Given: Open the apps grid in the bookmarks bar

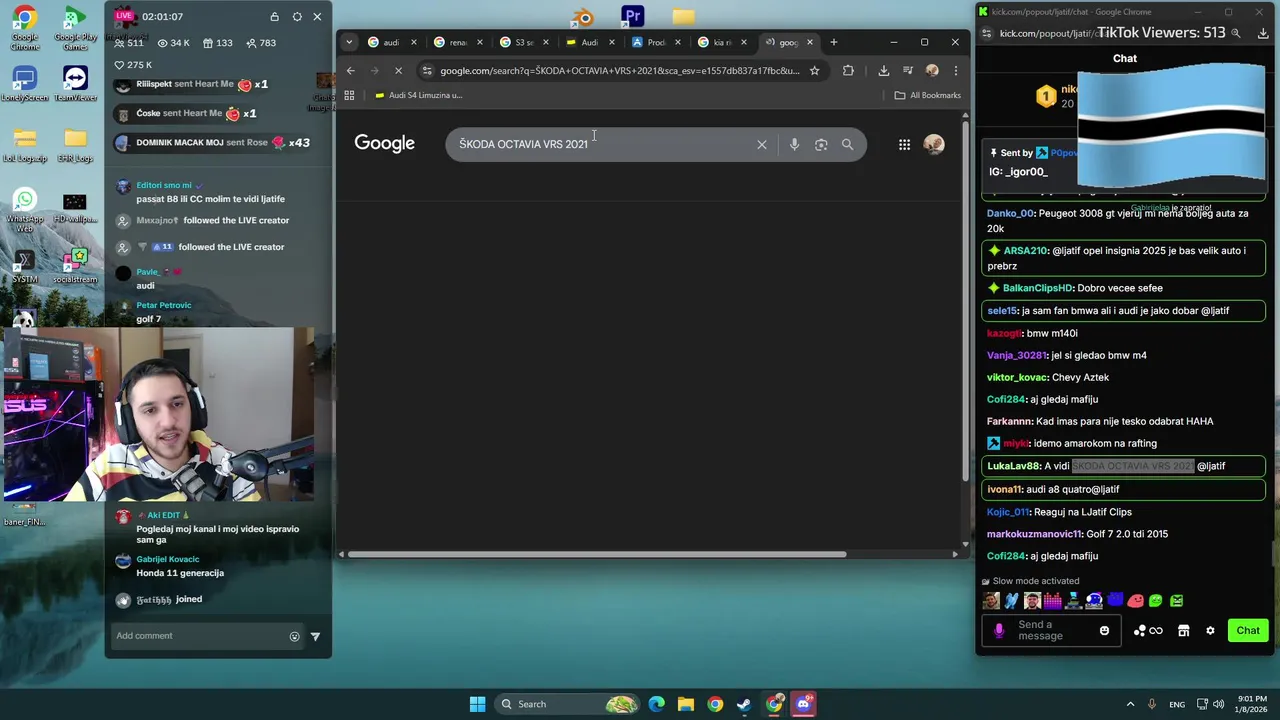Looking at the screenshot, I should coord(349,95).
